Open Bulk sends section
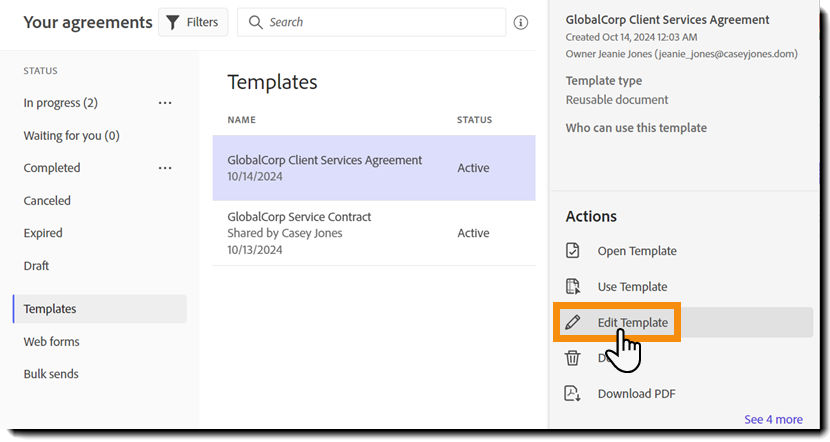 (x=51, y=374)
